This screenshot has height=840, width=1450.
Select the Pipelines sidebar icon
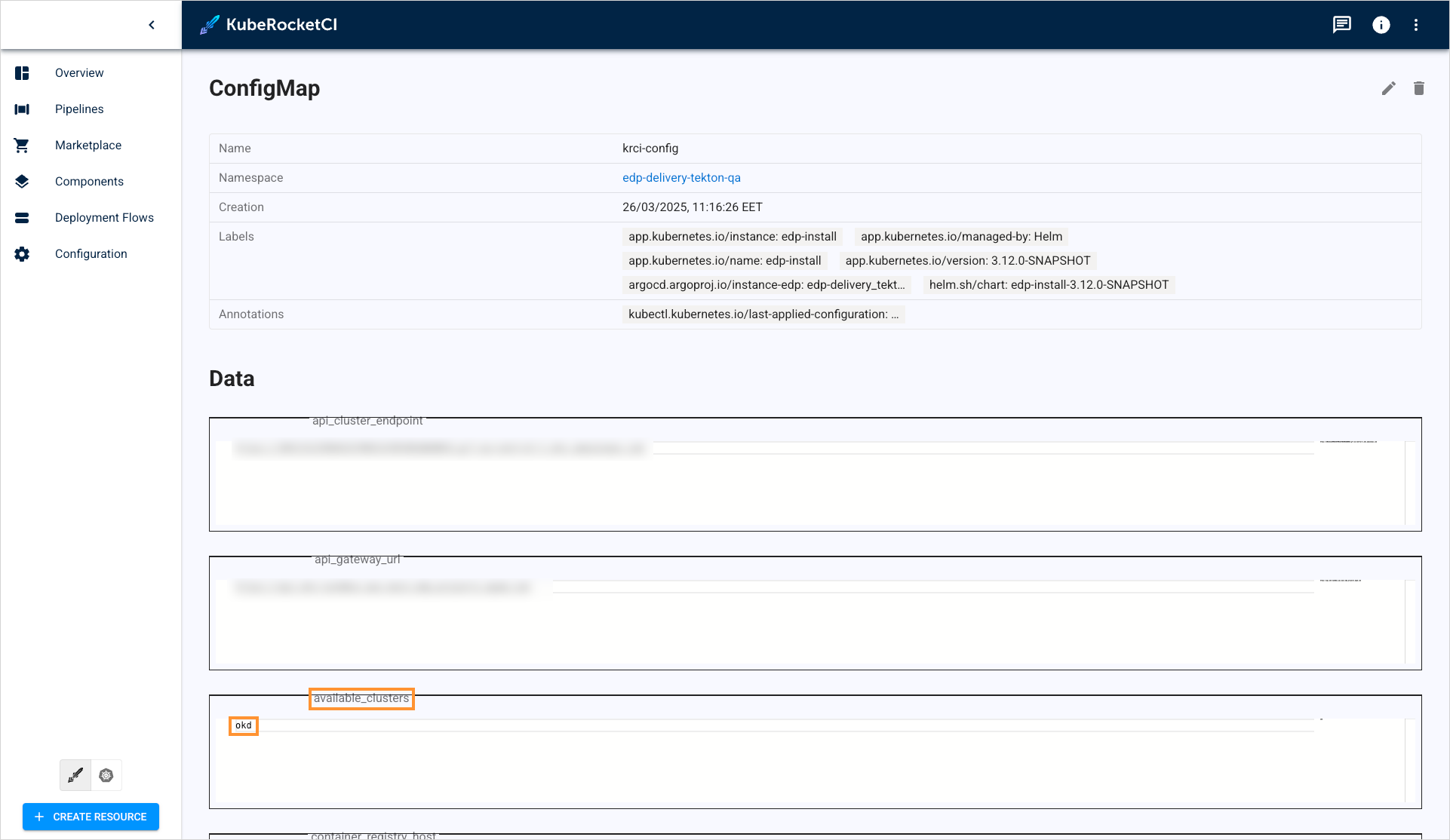[x=22, y=109]
